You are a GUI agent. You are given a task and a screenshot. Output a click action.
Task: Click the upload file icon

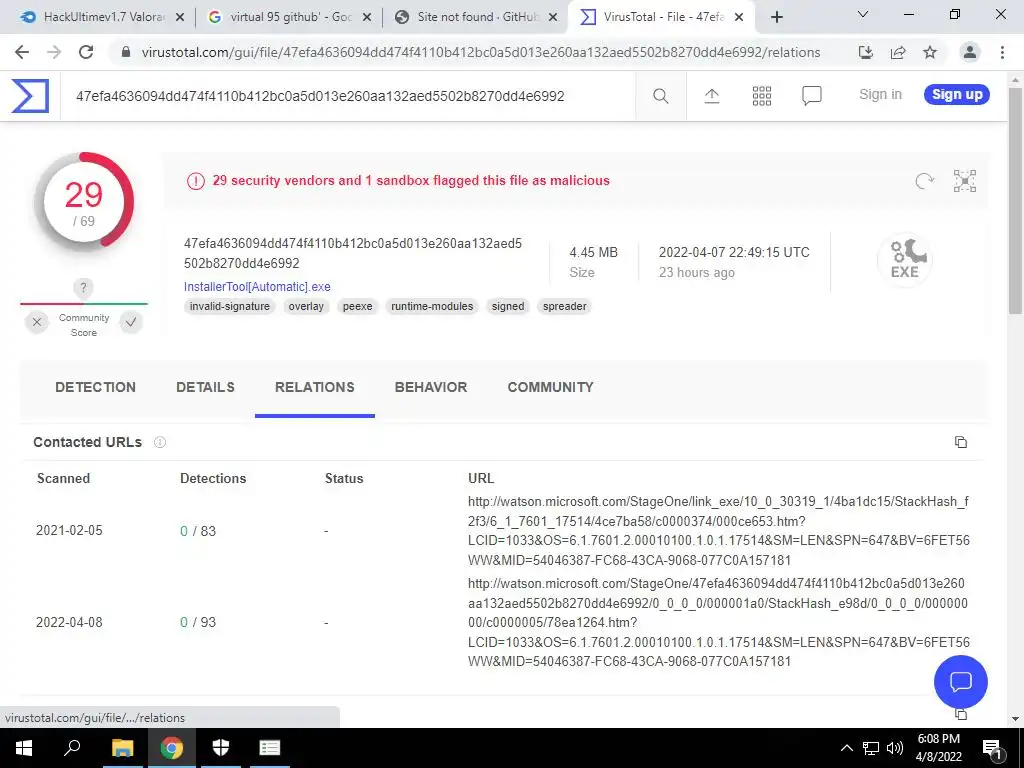(712, 97)
